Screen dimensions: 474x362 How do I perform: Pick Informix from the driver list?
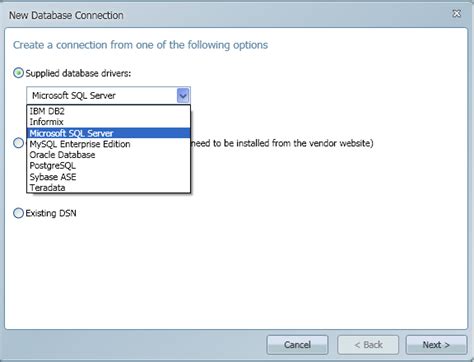[x=108, y=122]
